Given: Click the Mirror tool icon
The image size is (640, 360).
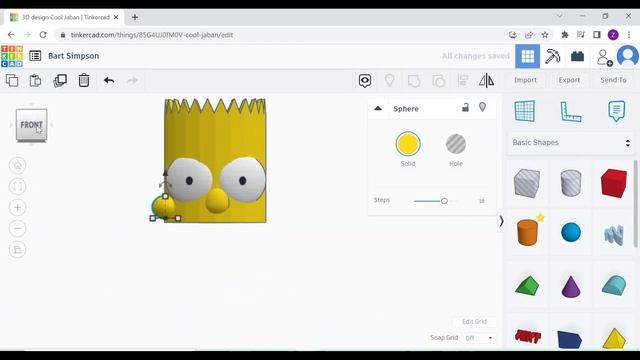Looking at the screenshot, I should tap(487, 80).
